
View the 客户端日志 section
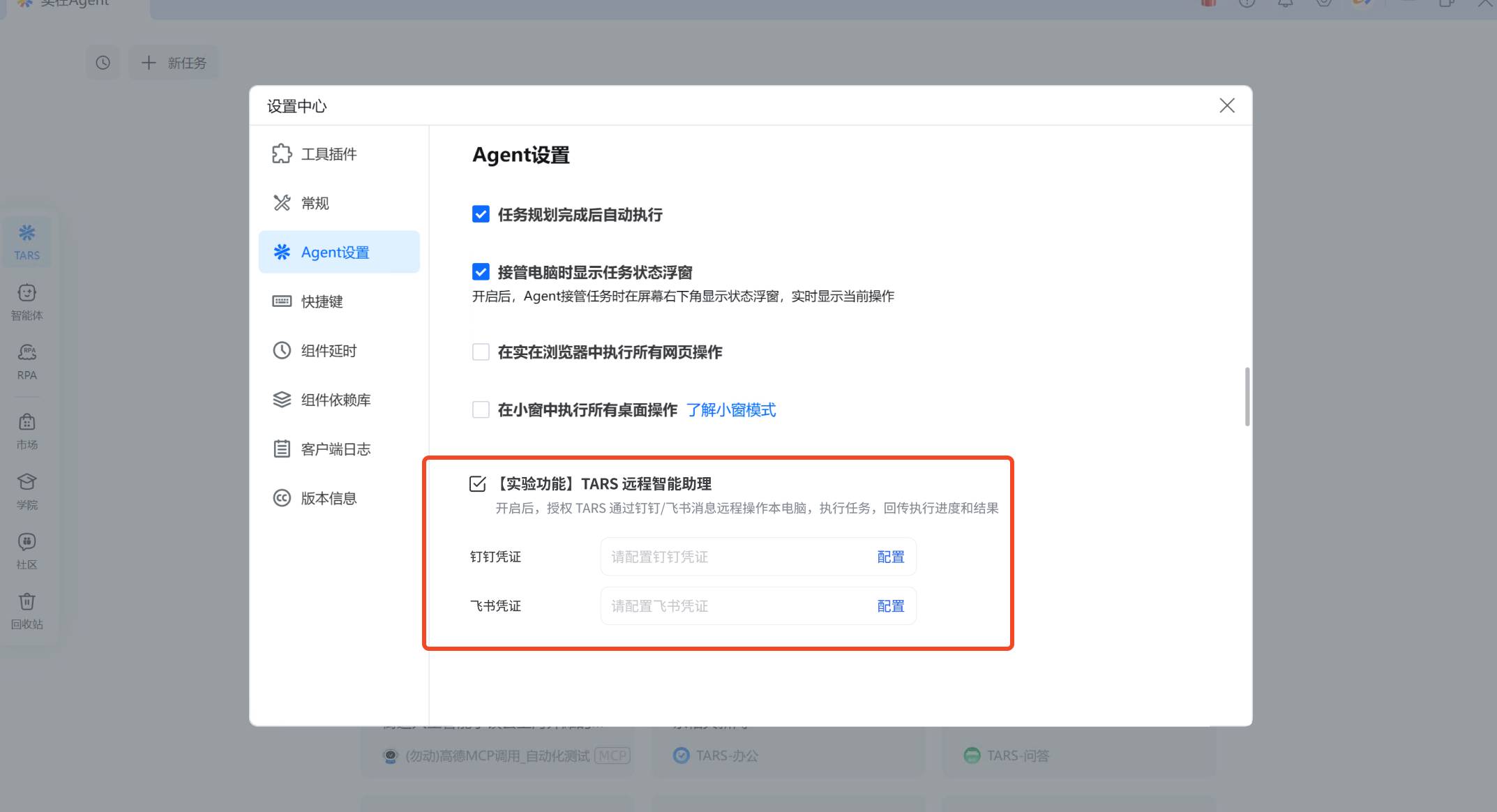[x=335, y=449]
